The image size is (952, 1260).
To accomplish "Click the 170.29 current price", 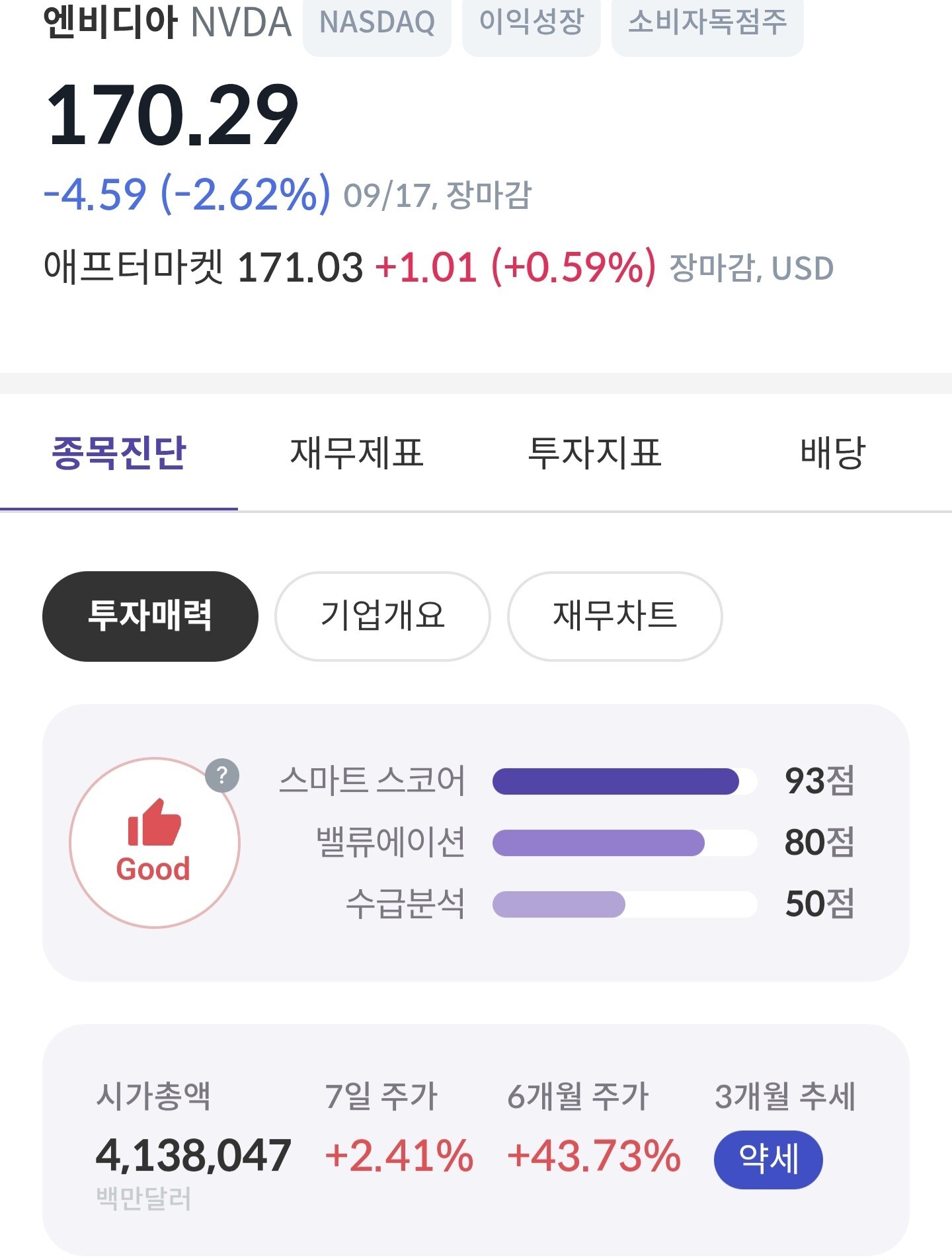I will [x=172, y=116].
